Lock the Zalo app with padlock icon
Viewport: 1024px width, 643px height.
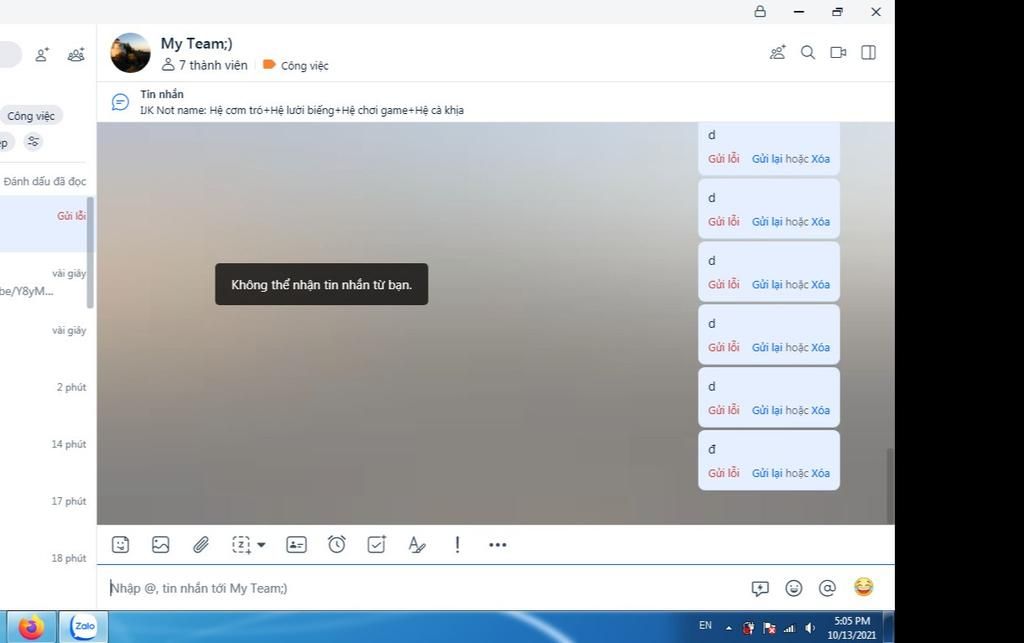[x=760, y=11]
